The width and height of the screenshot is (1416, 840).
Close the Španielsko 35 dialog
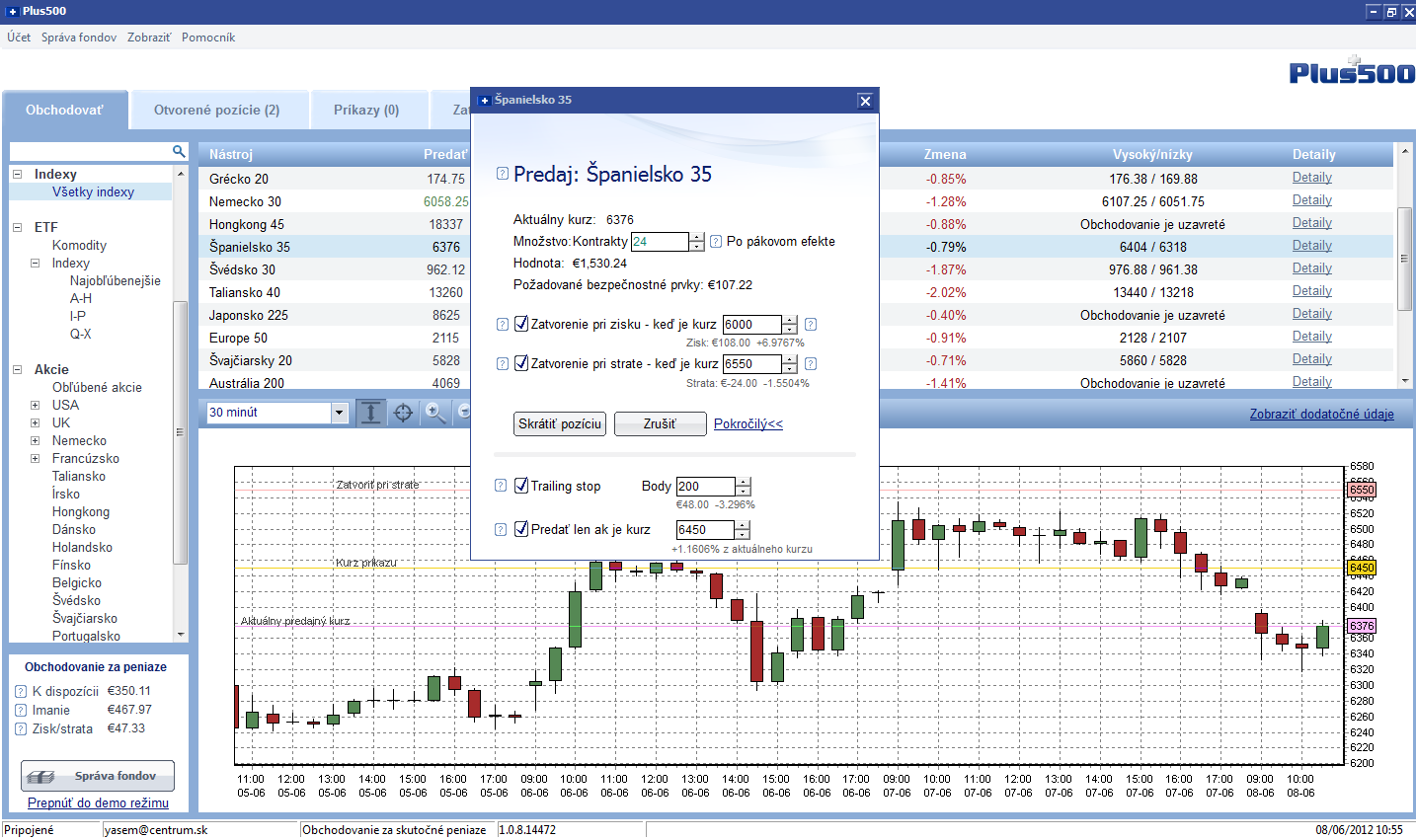pyautogui.click(x=865, y=101)
